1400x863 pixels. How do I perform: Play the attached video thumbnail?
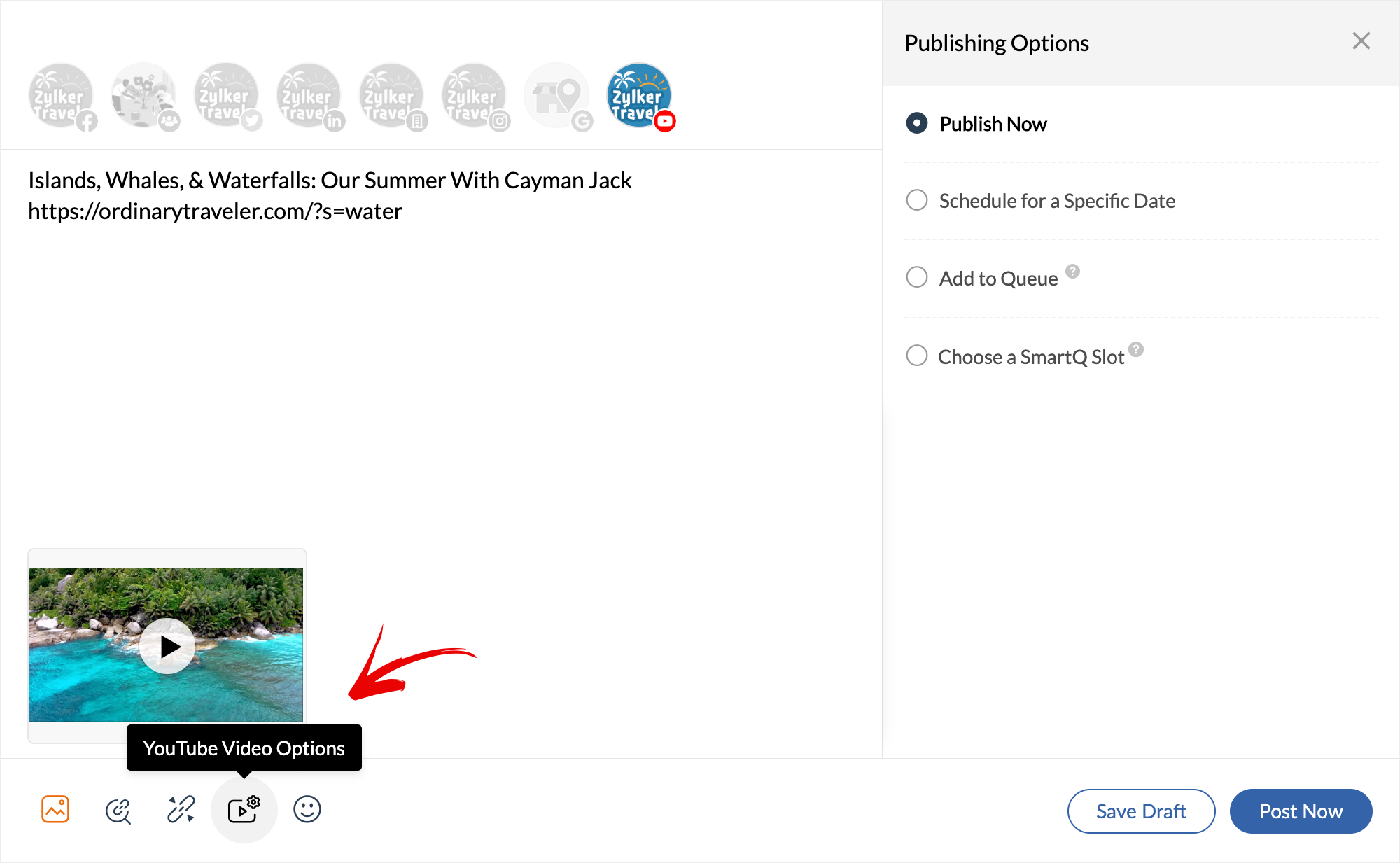tap(167, 645)
